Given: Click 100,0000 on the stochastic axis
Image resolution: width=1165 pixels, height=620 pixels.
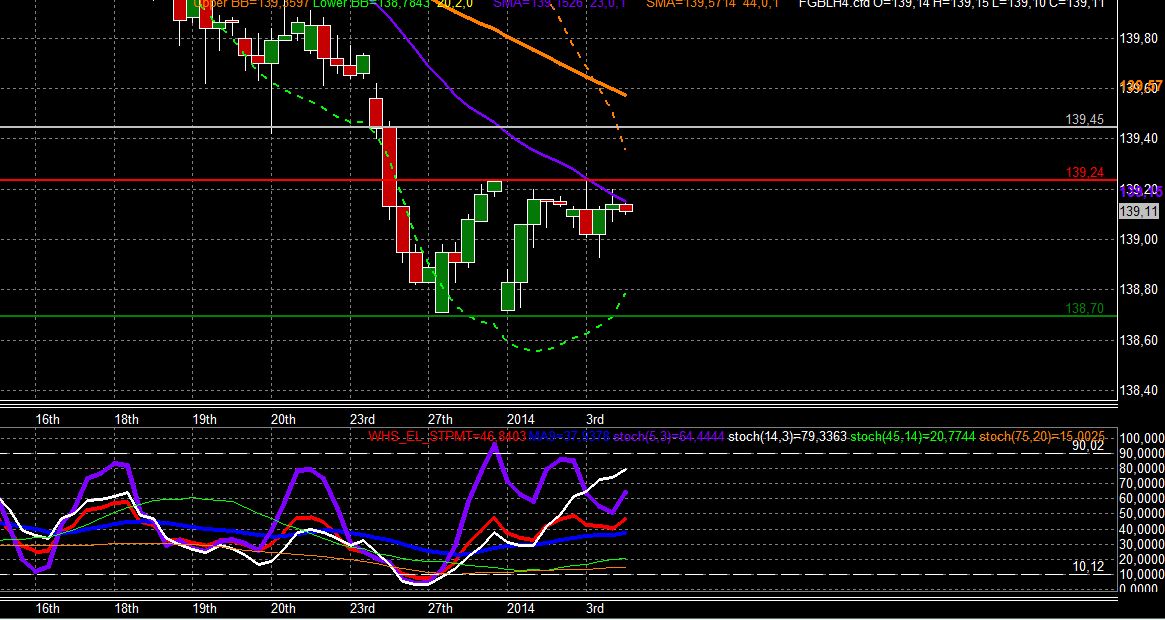Looking at the screenshot, I should point(1141,437).
